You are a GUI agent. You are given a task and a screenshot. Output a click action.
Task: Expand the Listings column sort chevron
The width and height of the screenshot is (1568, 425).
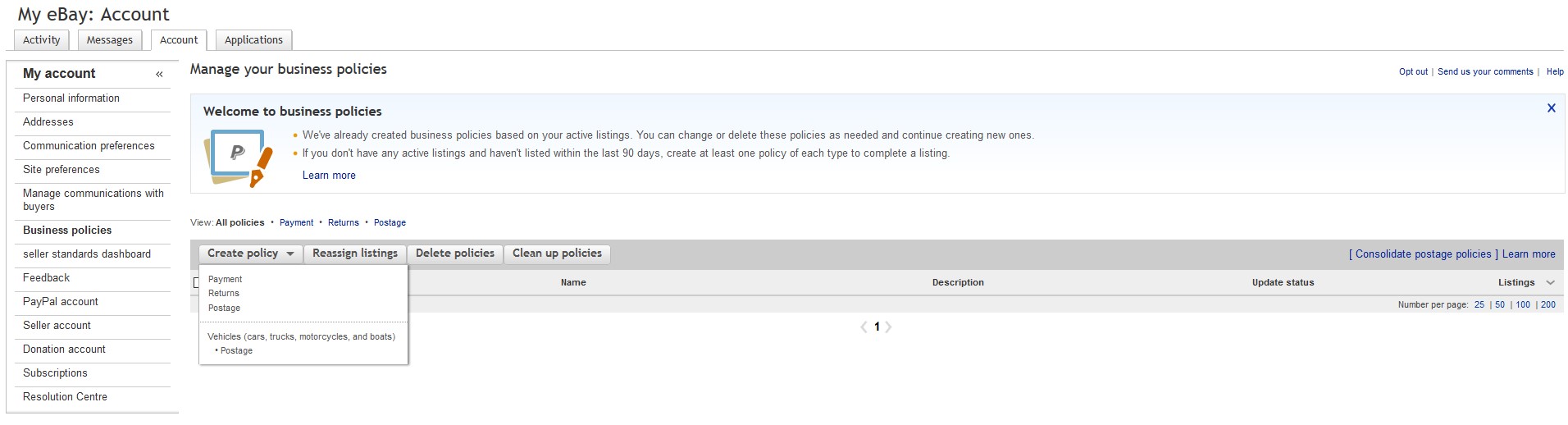(x=1550, y=282)
